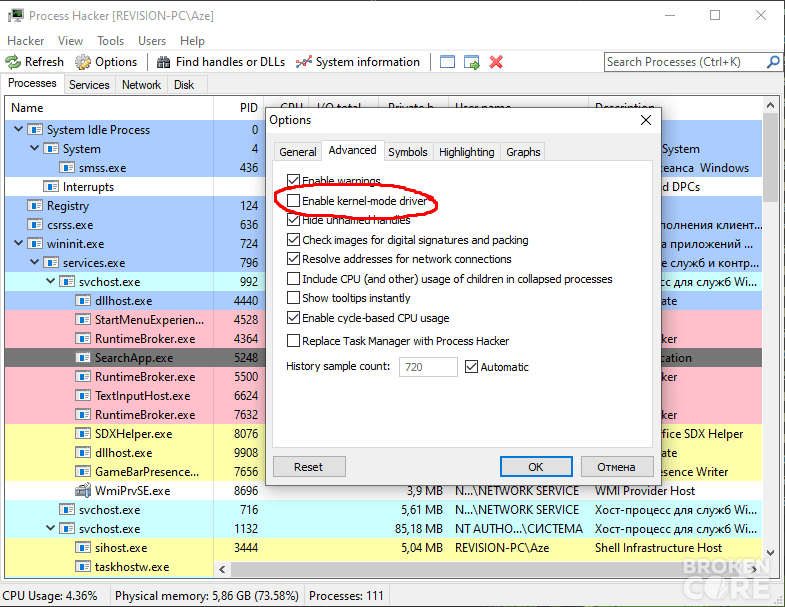Click the find window and thread icon

click(x=472, y=62)
